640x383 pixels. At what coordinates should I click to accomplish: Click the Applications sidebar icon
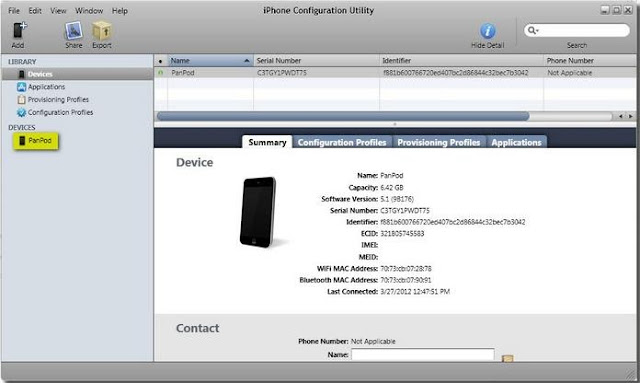tap(21, 87)
